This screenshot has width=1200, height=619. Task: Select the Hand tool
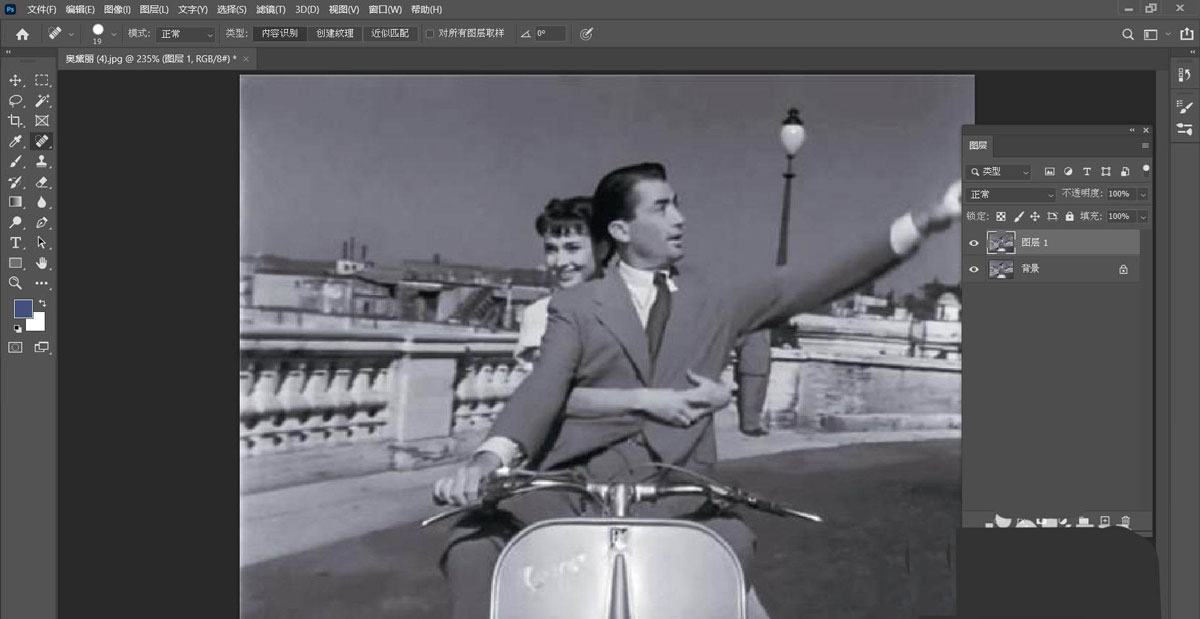click(x=42, y=263)
